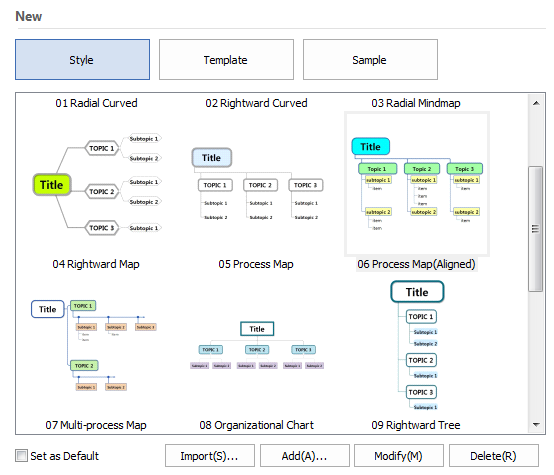554x475 pixels.
Task: Switch to the Template tab
Action: tap(226, 59)
